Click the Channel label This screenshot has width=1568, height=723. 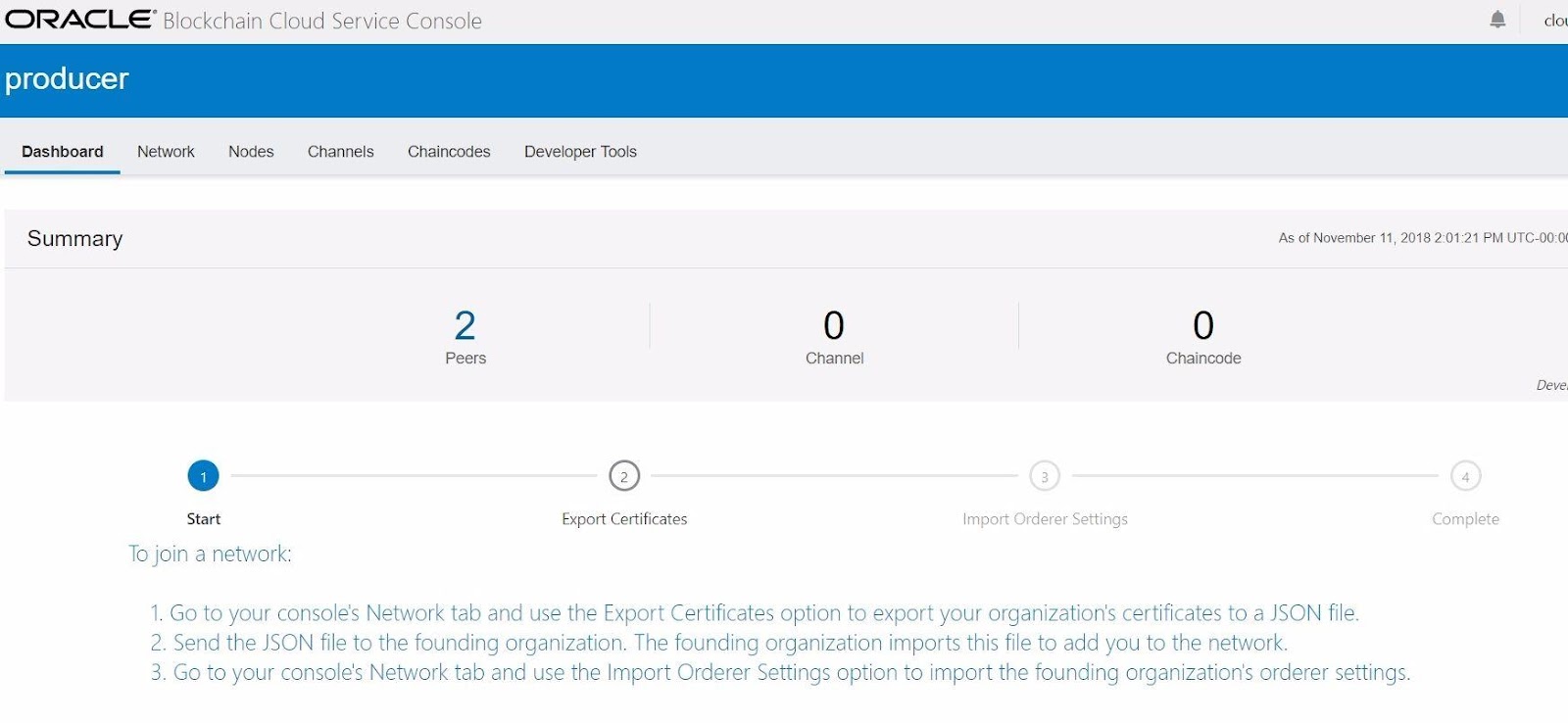[x=835, y=359]
